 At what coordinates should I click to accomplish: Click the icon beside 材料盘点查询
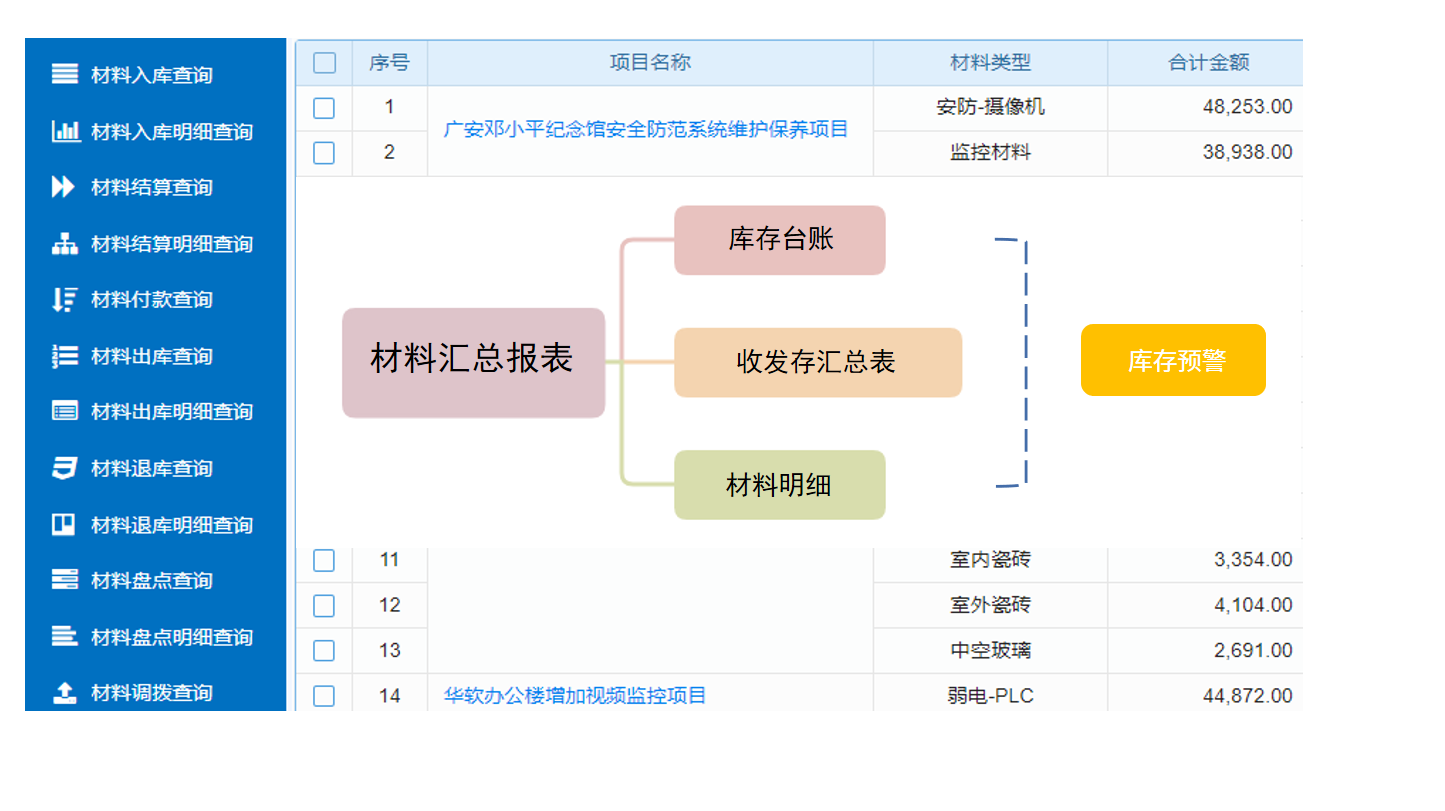tap(64, 580)
